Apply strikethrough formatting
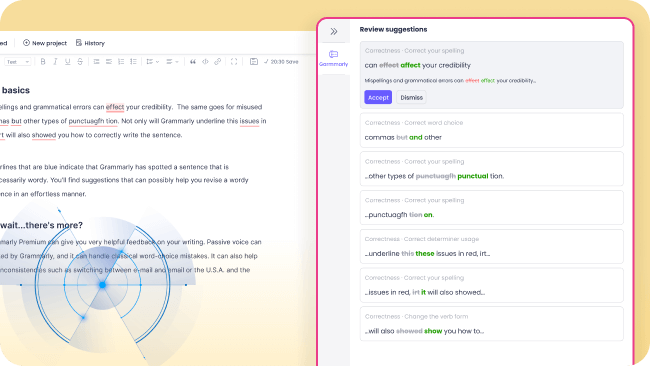This screenshot has width=650, height=366. [80, 62]
